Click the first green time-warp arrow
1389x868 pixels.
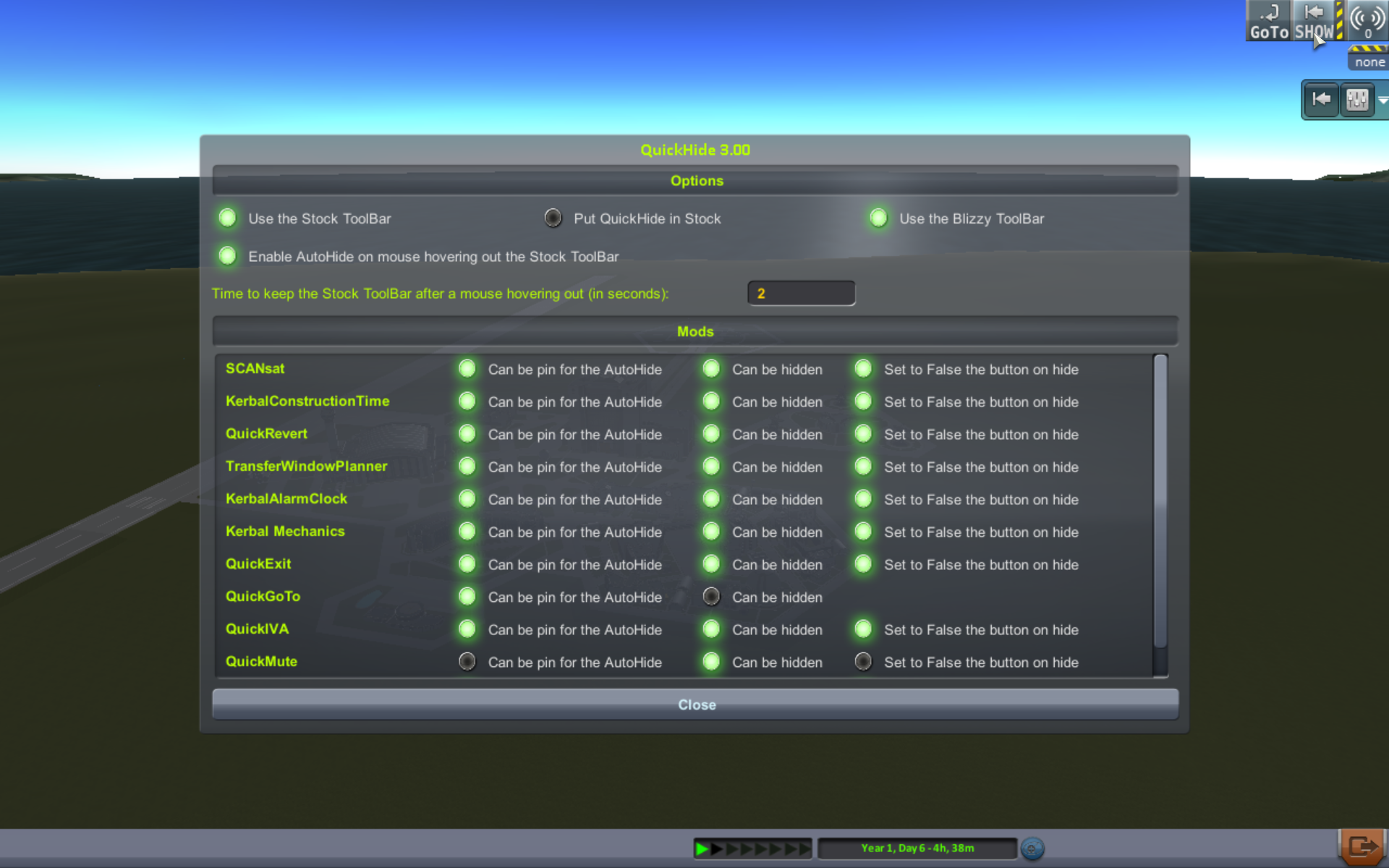(702, 848)
